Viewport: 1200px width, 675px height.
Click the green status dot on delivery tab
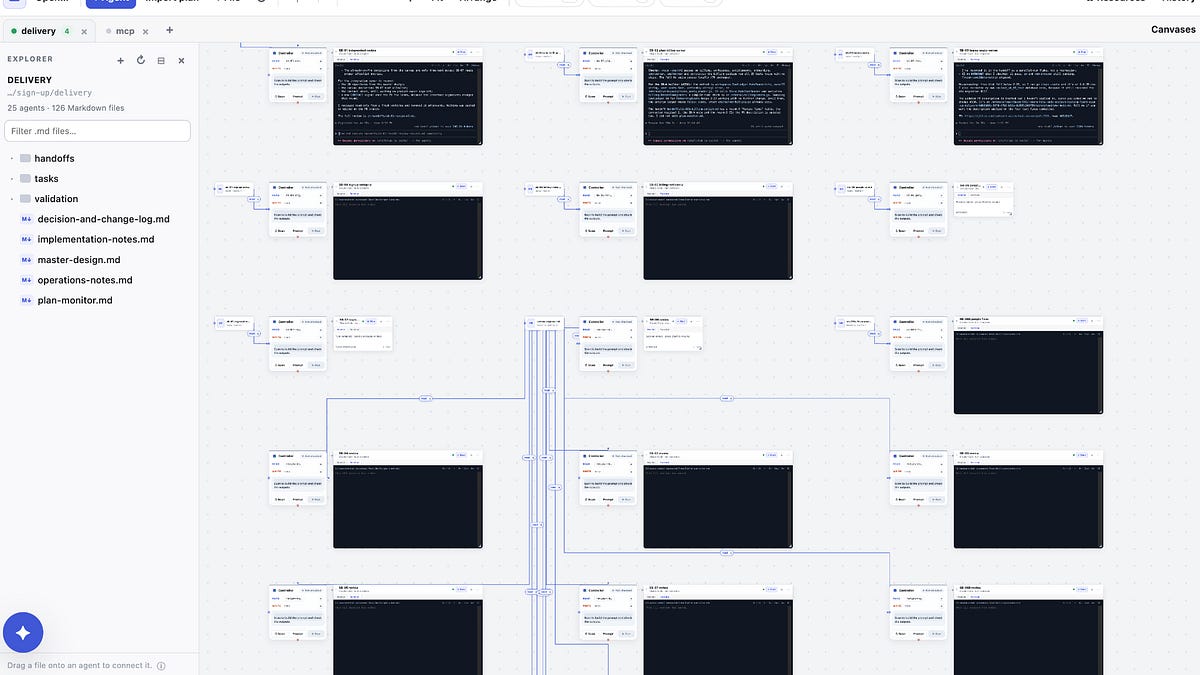tap(14, 31)
